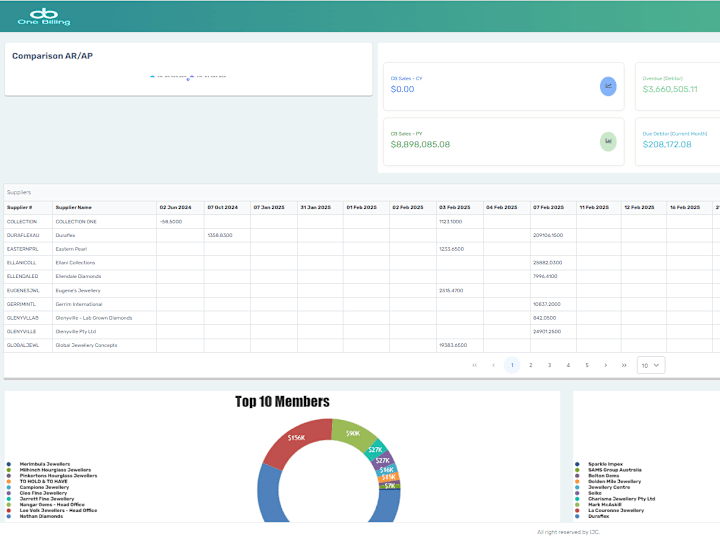Image resolution: width=720 pixels, height=540 pixels.
Task: Click the Suppliers panel label
Action: click(x=19, y=192)
